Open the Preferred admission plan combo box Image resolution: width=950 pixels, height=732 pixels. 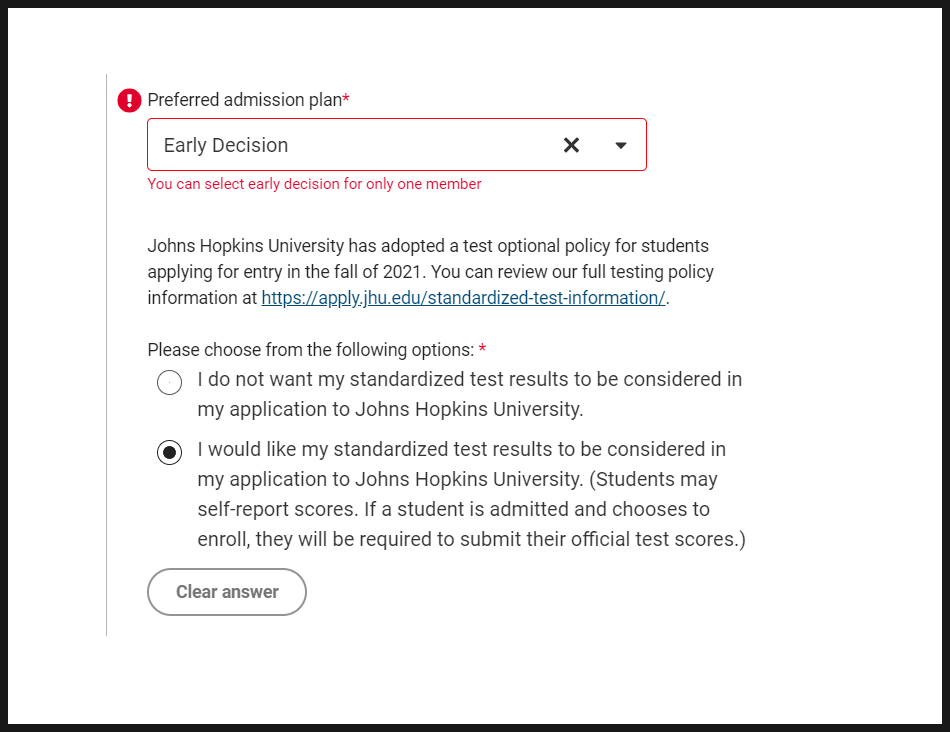coord(397,145)
